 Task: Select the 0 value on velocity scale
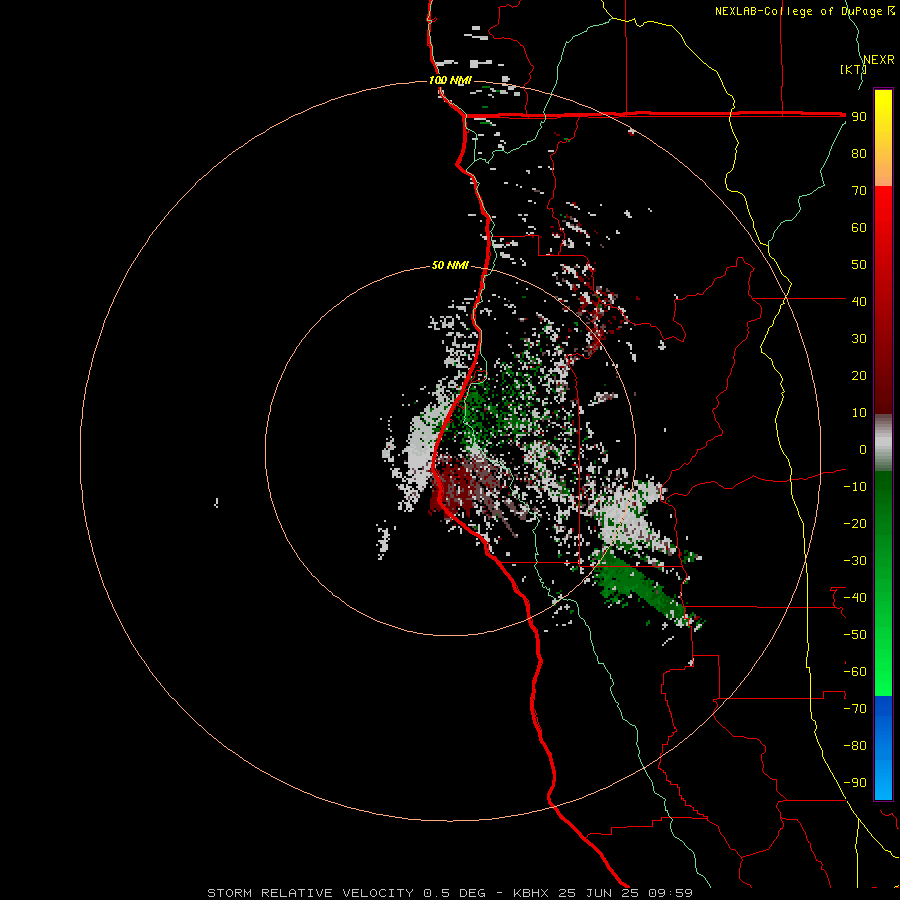click(x=863, y=449)
